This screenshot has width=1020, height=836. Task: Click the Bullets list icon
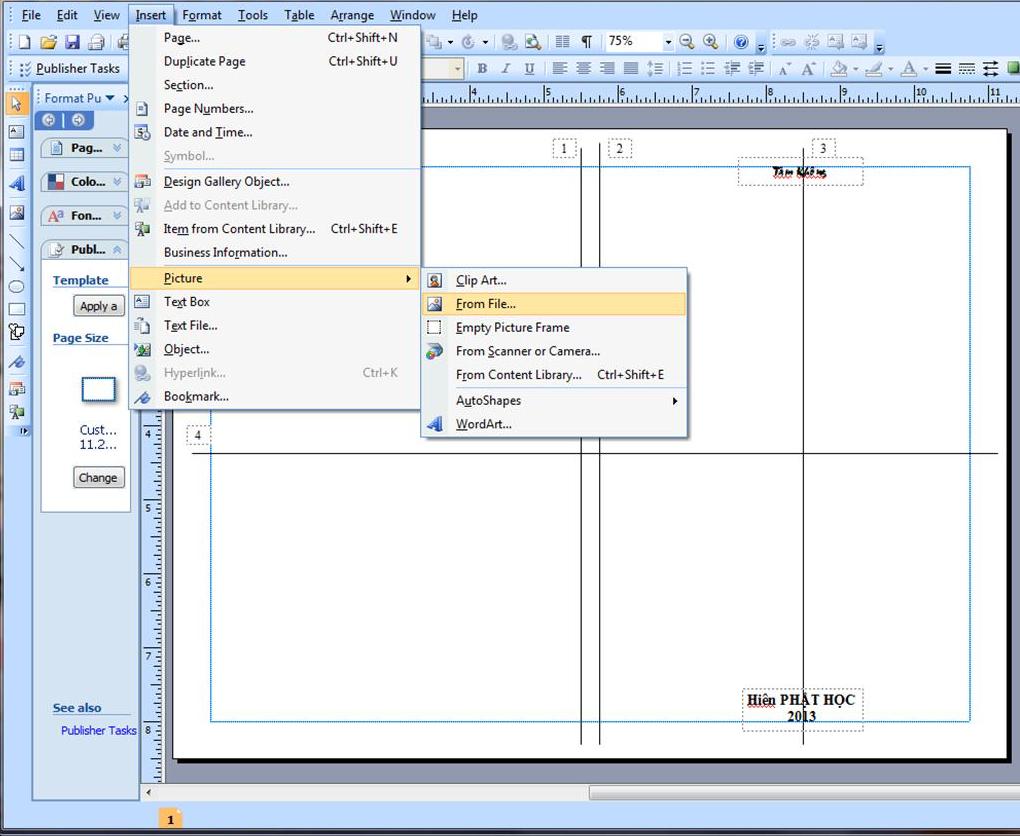click(708, 68)
